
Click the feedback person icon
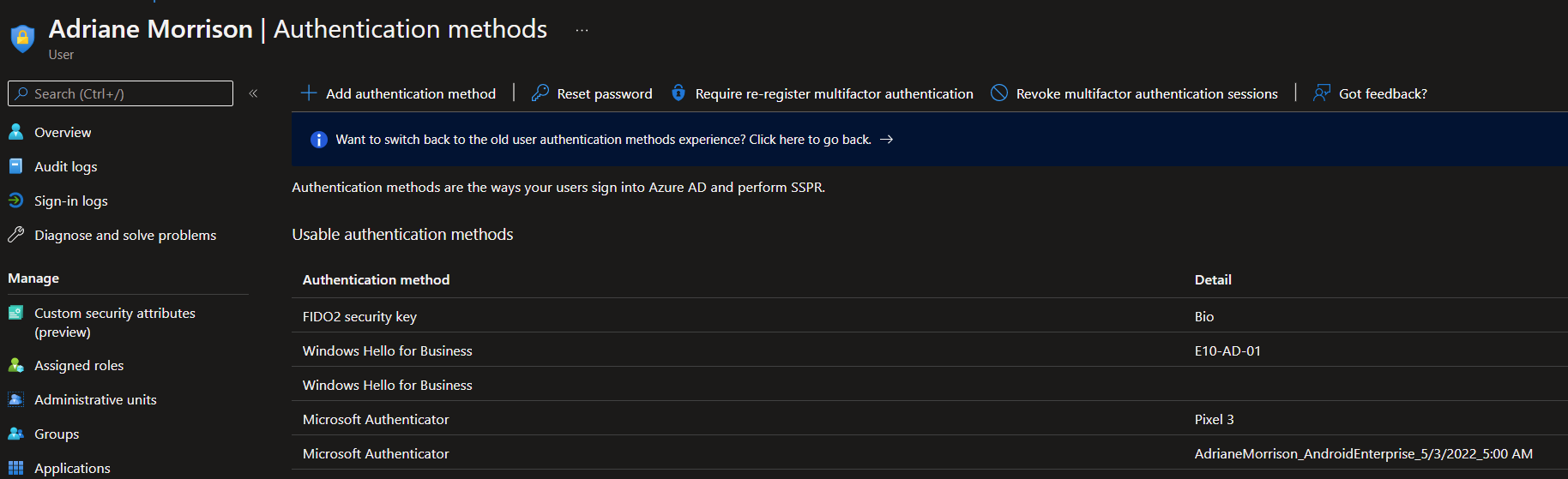1322,93
